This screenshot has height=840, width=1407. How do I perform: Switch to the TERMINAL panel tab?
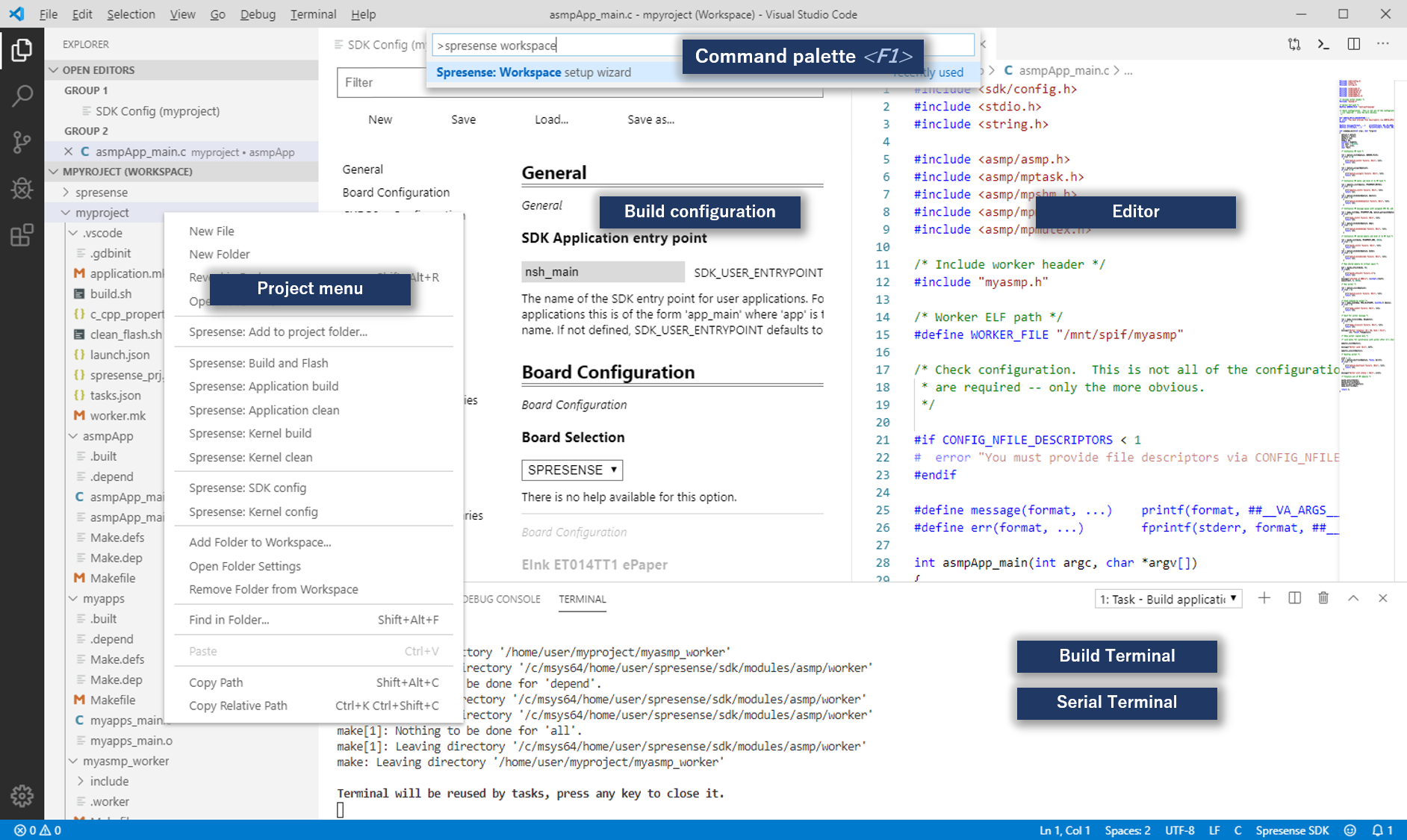pos(582,599)
